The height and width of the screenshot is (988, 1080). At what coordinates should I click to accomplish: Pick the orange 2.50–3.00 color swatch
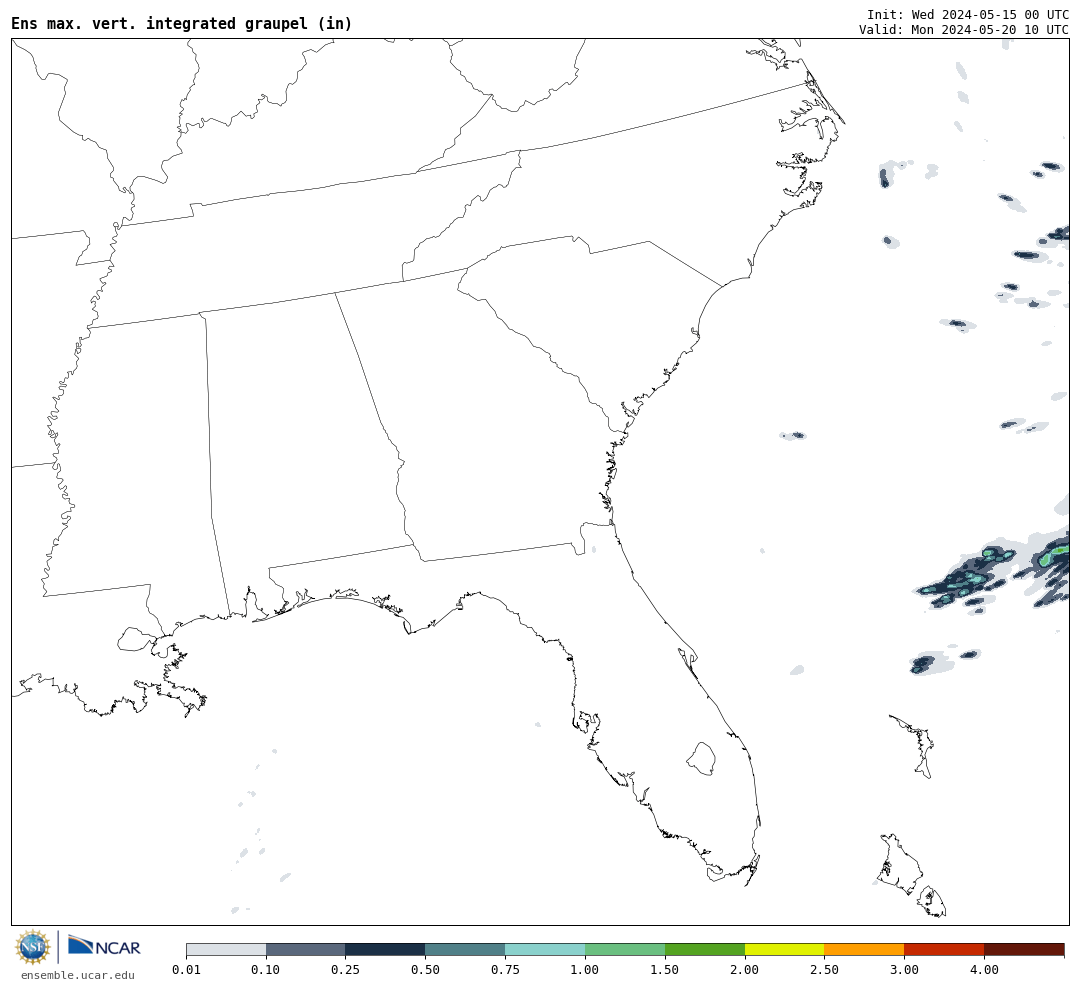(864, 950)
